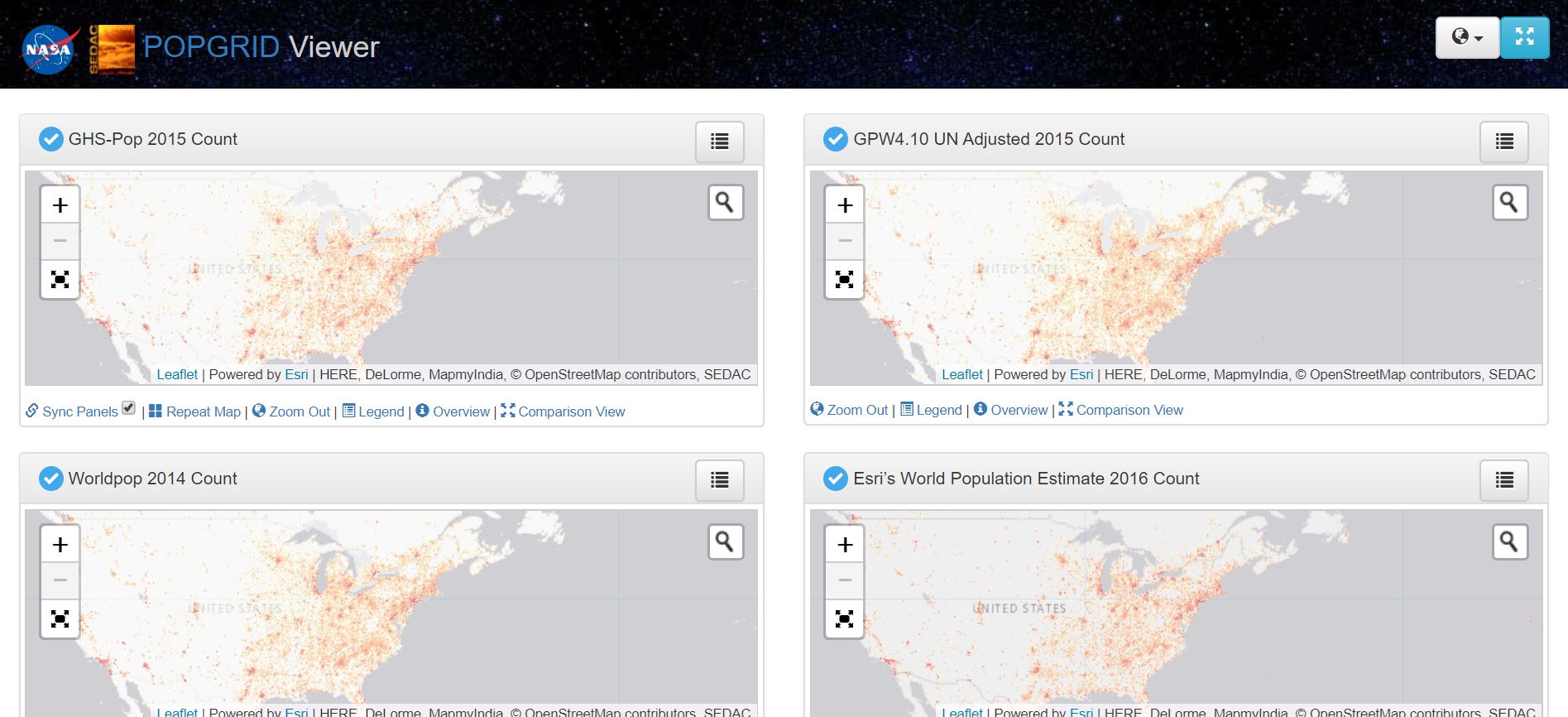Click full extent icon on GPW4.10 map

pos(845,279)
